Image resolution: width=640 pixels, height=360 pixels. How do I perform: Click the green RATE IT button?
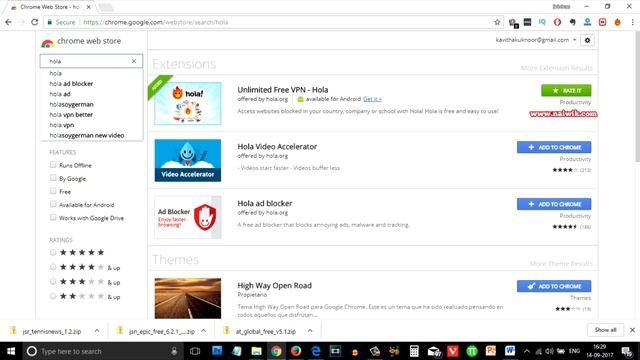tap(566, 91)
